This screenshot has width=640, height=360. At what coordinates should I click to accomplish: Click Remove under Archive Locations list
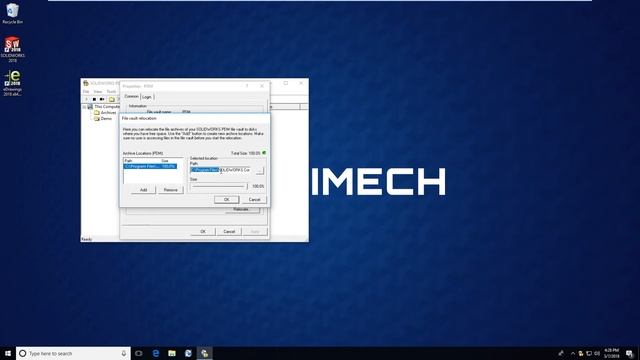pos(171,190)
